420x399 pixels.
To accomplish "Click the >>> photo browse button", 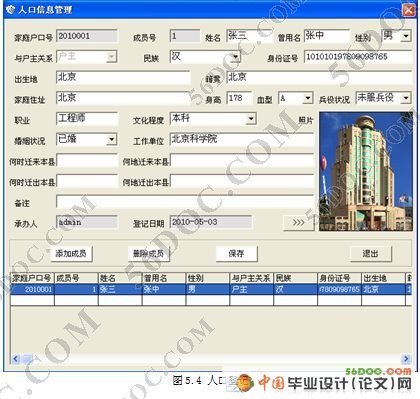I will click(298, 222).
